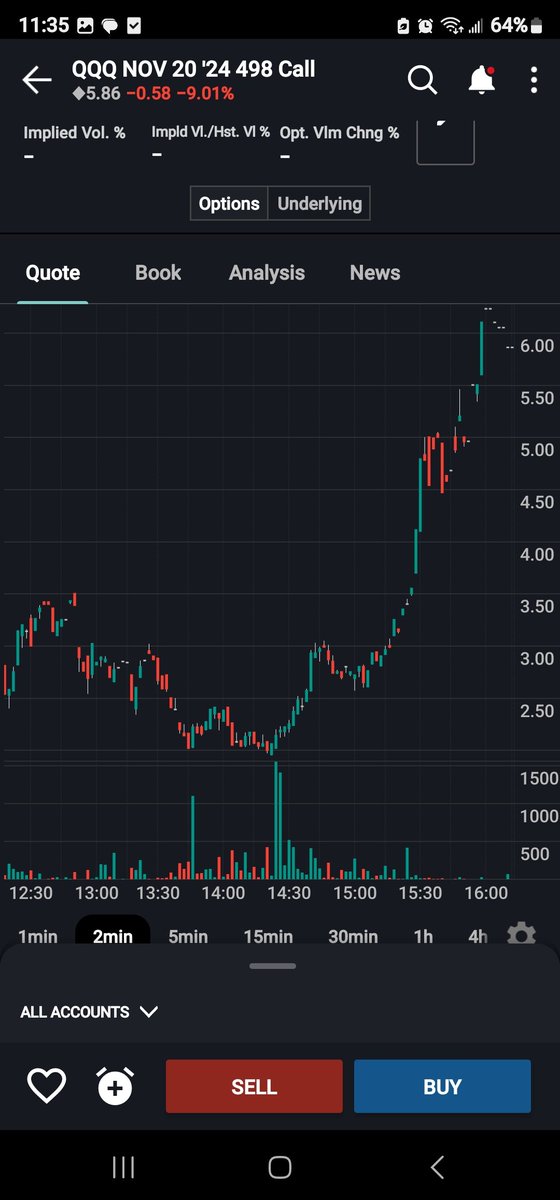Tap the Android recent apps button
This screenshot has height=1200, width=560.
[123, 1166]
